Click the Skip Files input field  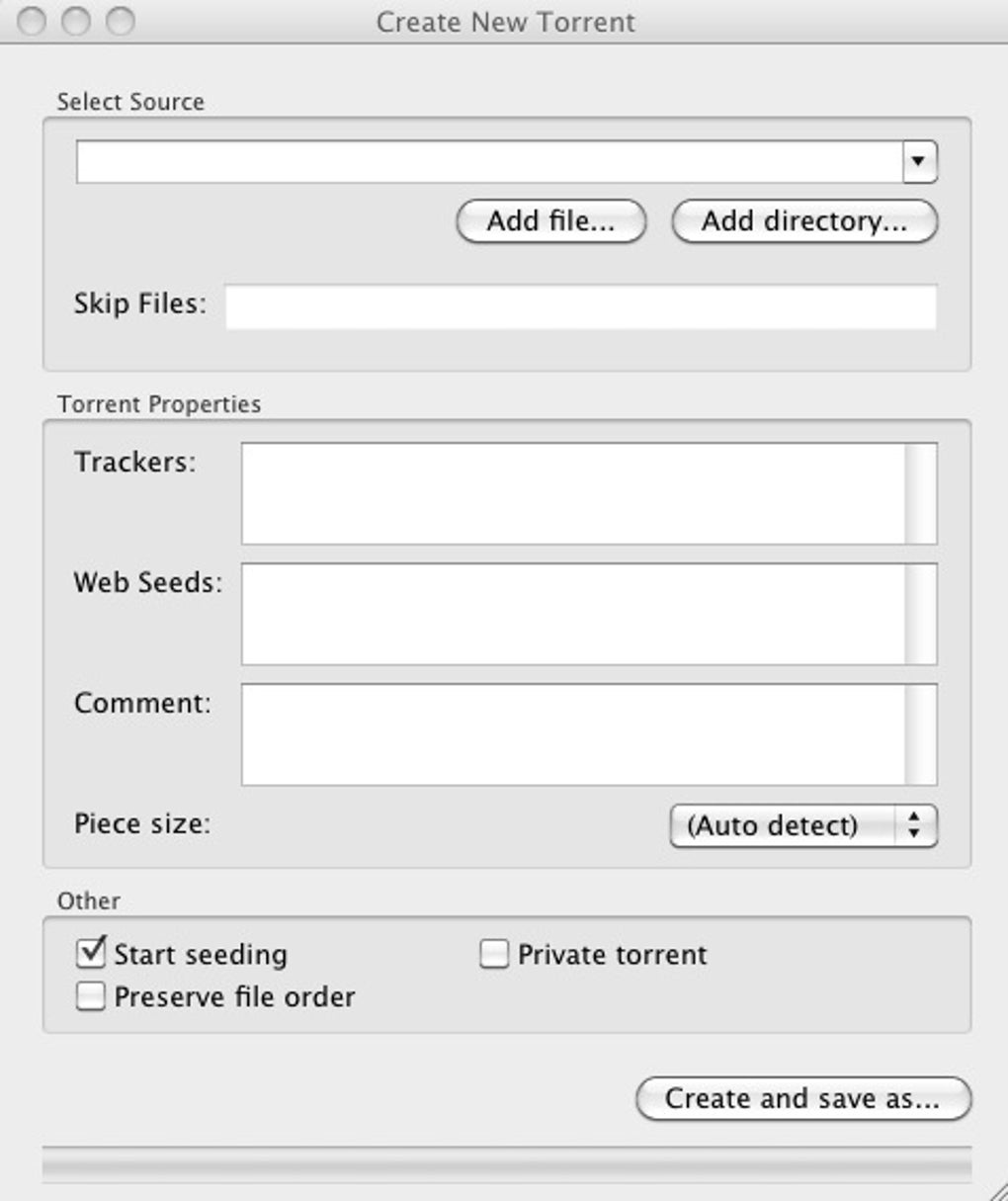tap(580, 306)
